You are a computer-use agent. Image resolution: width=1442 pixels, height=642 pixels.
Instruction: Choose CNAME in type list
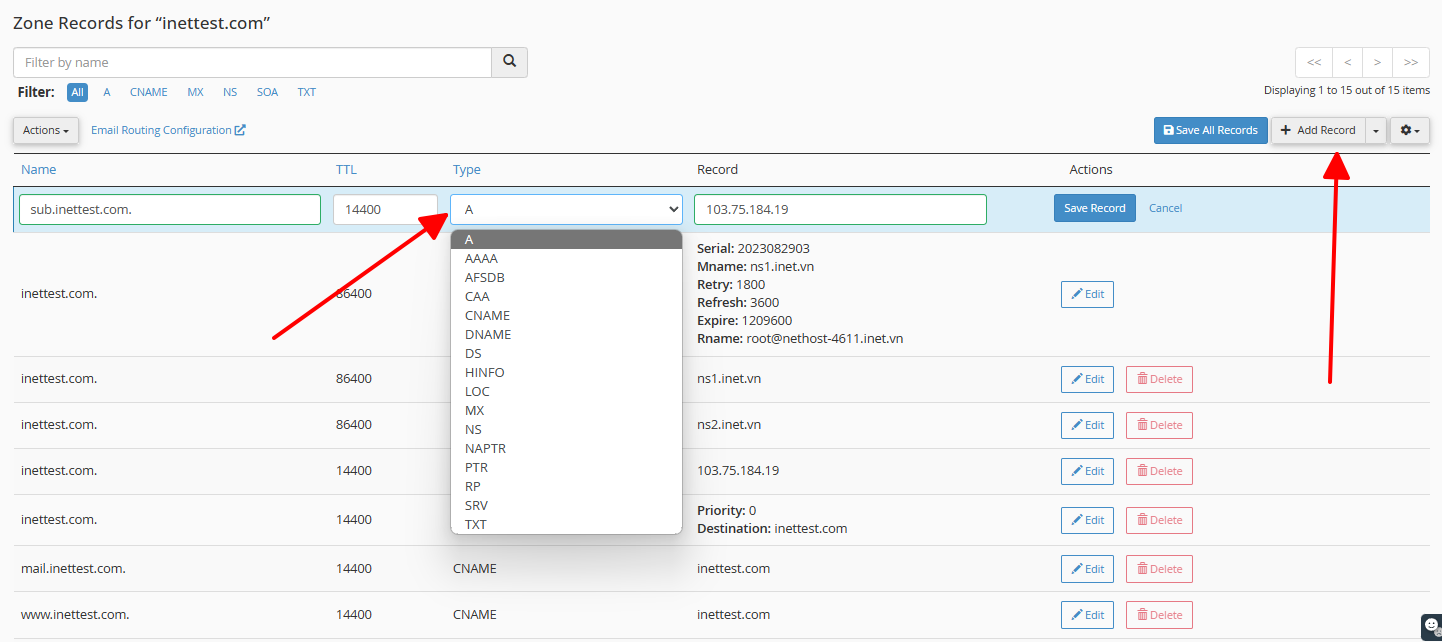[567, 315]
